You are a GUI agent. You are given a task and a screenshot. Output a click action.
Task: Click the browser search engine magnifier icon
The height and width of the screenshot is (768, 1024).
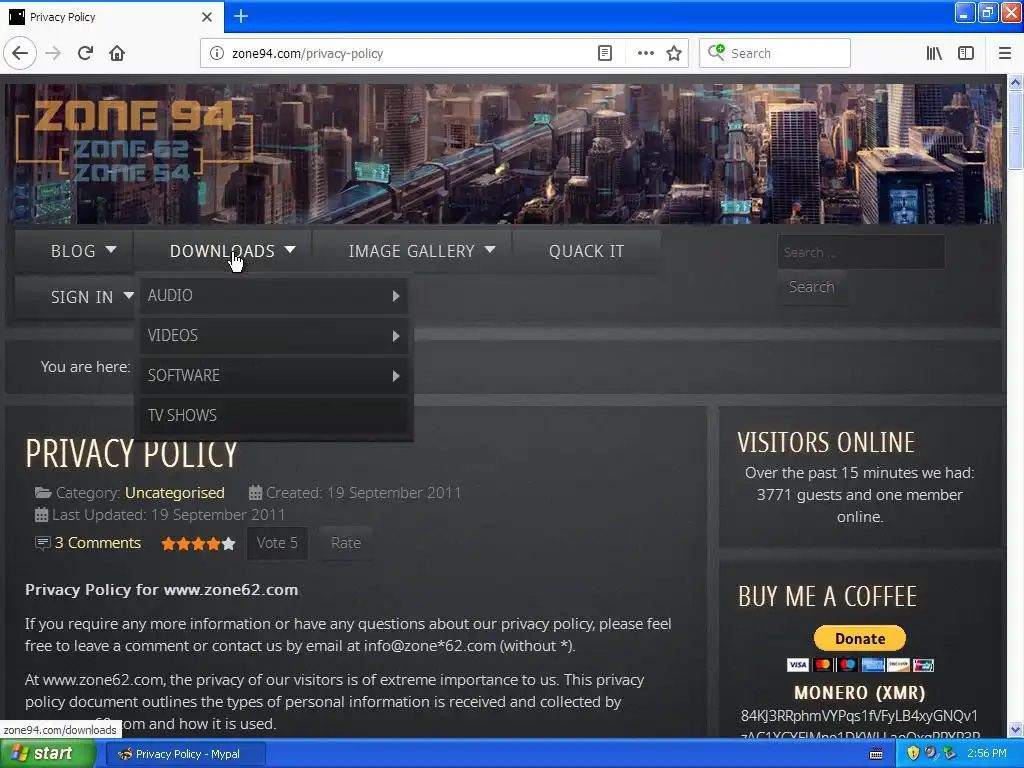point(716,52)
